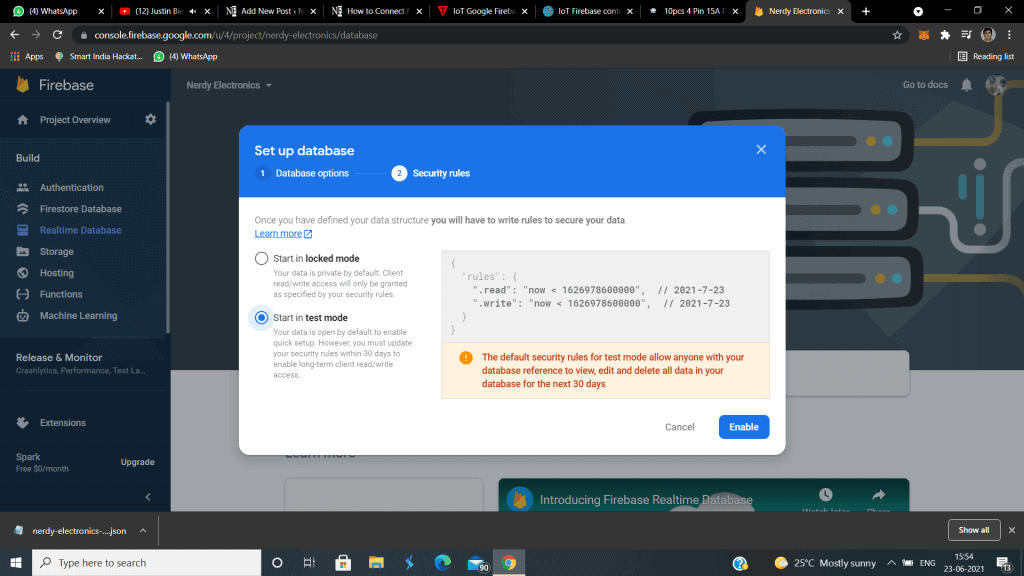Open Project Overview in the sidebar
The height and width of the screenshot is (576, 1024).
74,120
